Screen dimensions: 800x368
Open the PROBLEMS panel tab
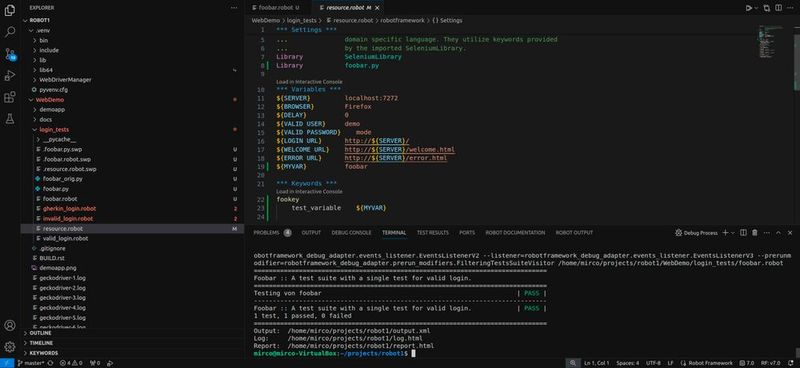pos(272,232)
